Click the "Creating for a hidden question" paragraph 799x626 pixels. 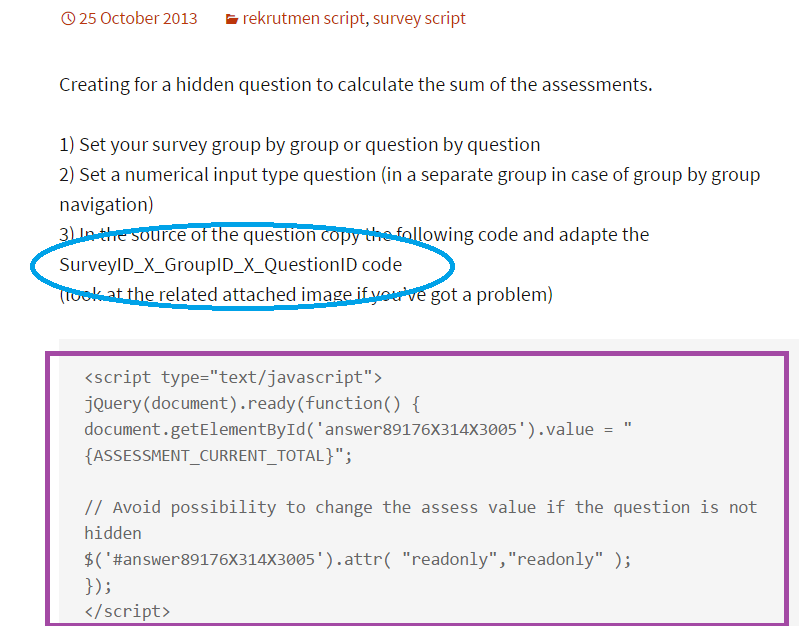[x=355, y=84]
